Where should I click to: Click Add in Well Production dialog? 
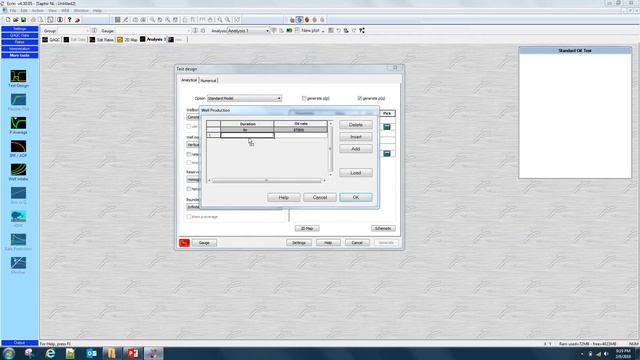(x=356, y=149)
